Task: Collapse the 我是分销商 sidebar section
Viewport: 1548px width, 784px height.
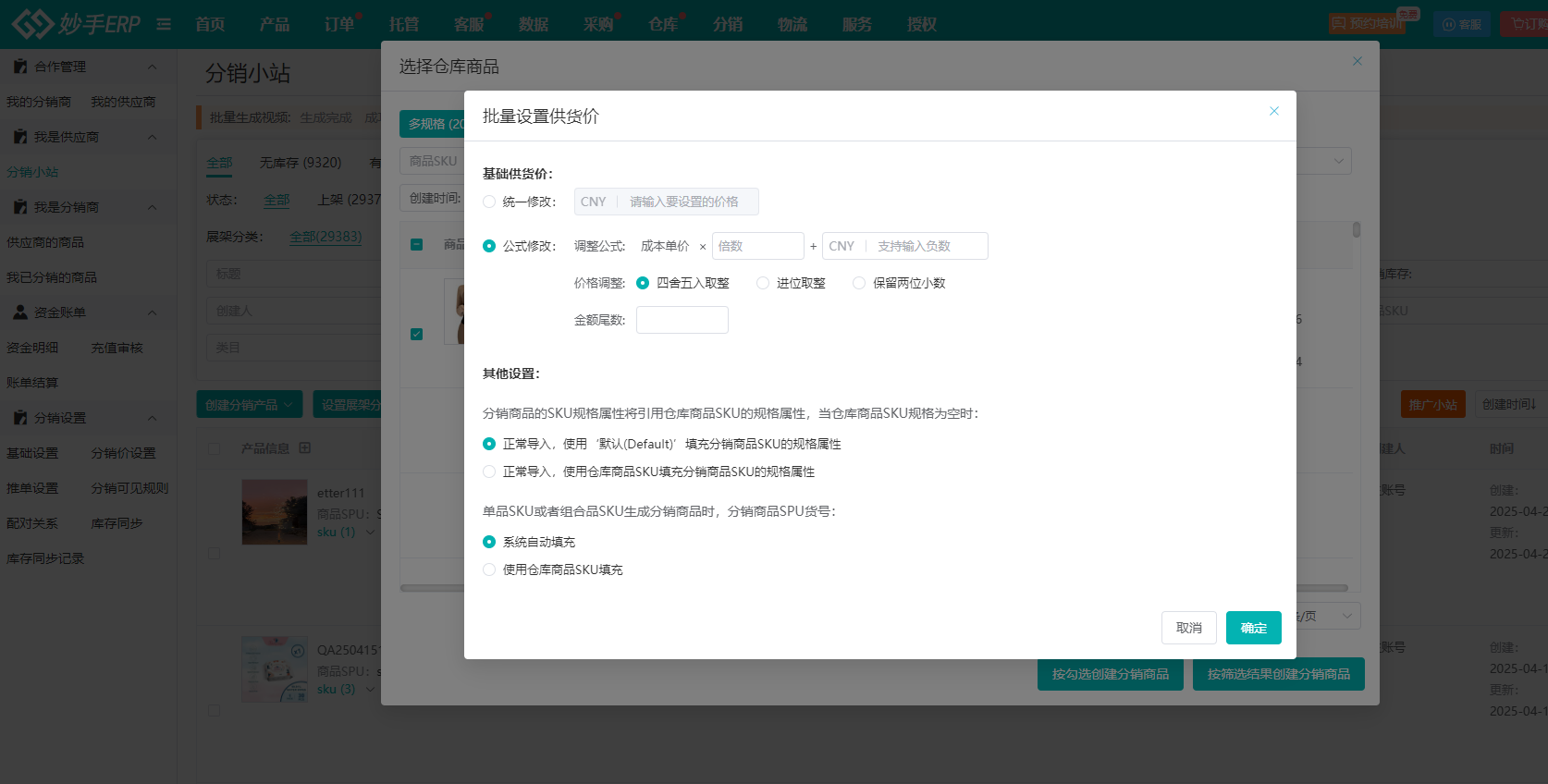Action: [x=153, y=207]
